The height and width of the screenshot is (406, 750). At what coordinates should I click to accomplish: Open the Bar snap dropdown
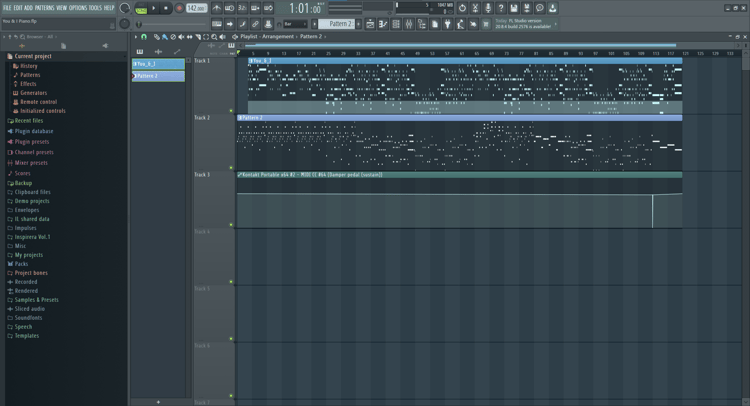pyautogui.click(x=295, y=24)
